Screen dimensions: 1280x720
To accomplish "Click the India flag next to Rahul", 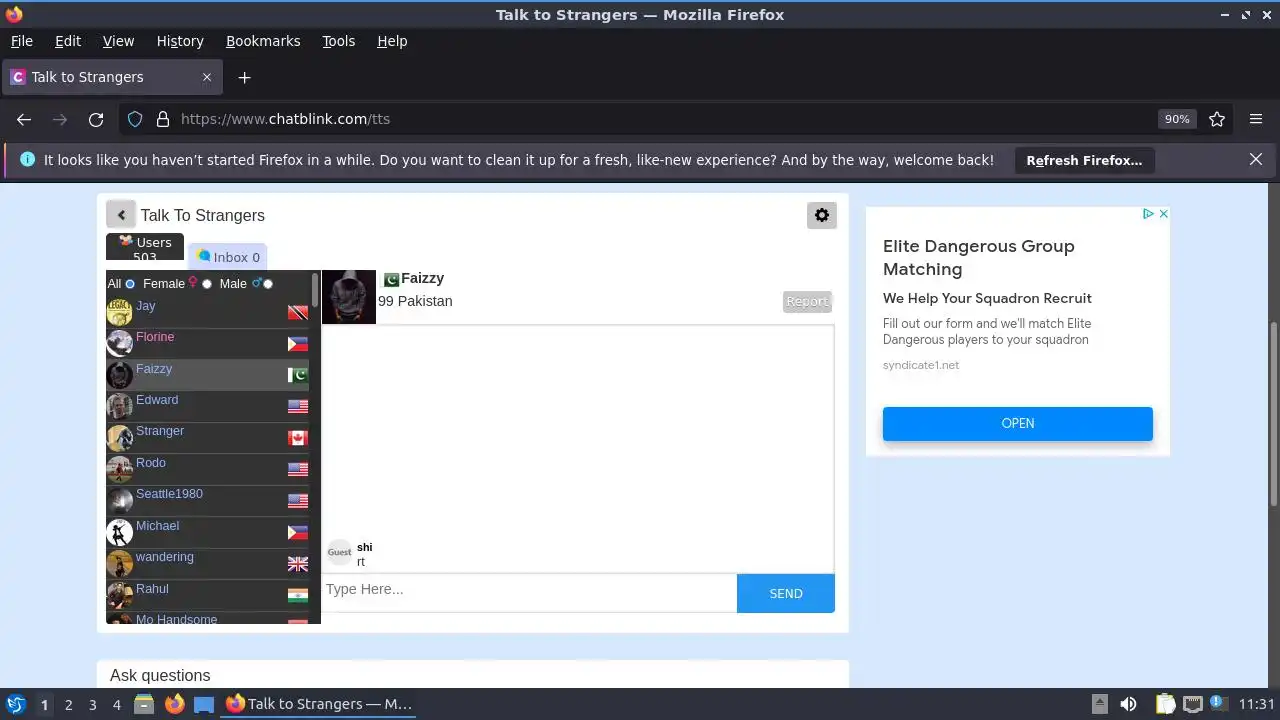I will (x=298, y=595).
